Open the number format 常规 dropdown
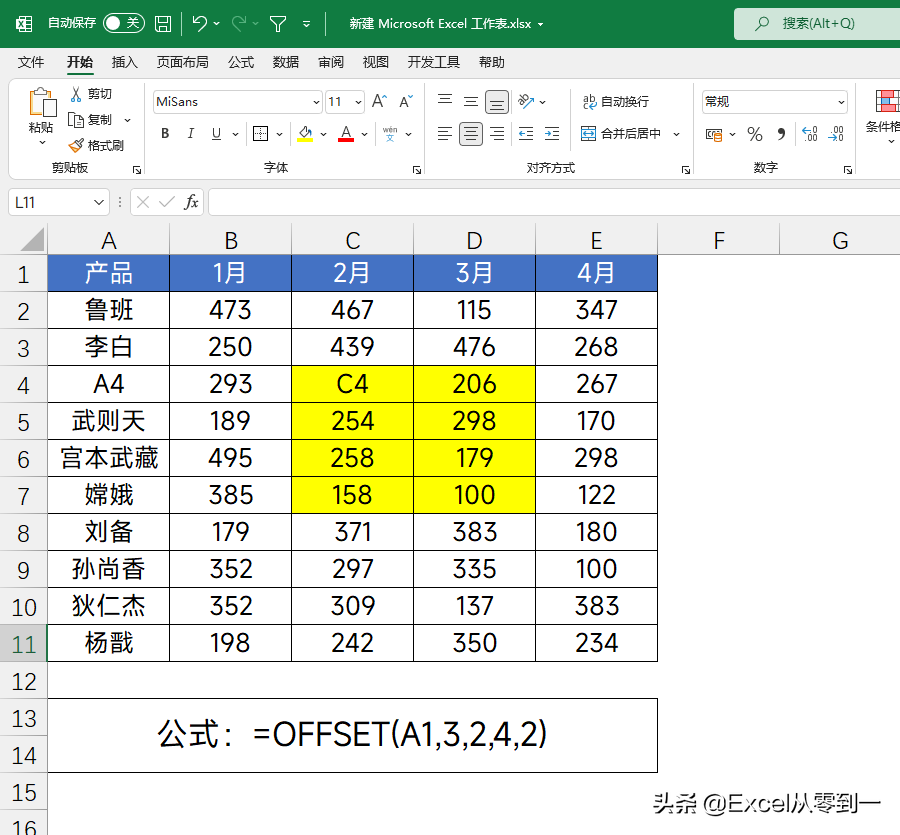Viewport: 900px width, 835px height. point(841,102)
